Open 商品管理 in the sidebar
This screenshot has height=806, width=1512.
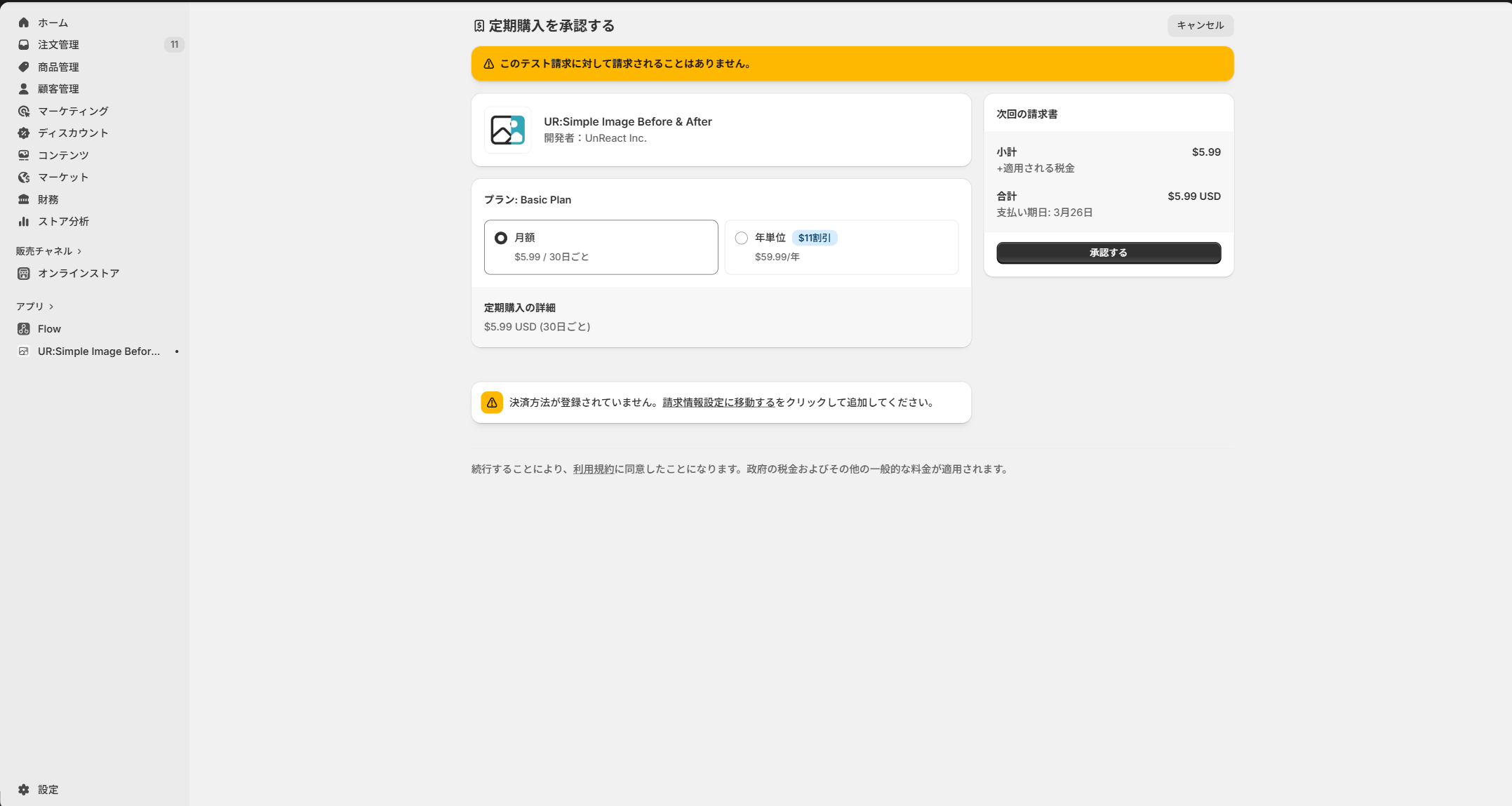(60, 67)
